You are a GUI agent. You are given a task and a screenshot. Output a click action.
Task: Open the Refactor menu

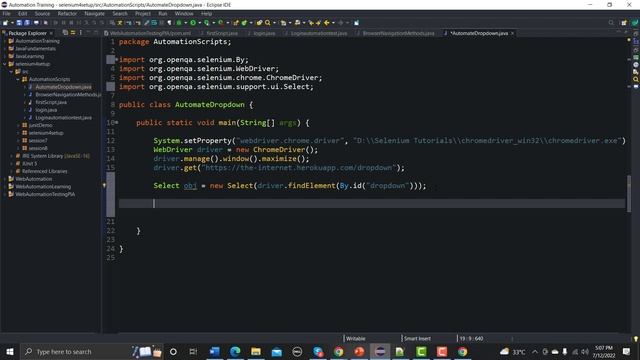tap(67, 13)
